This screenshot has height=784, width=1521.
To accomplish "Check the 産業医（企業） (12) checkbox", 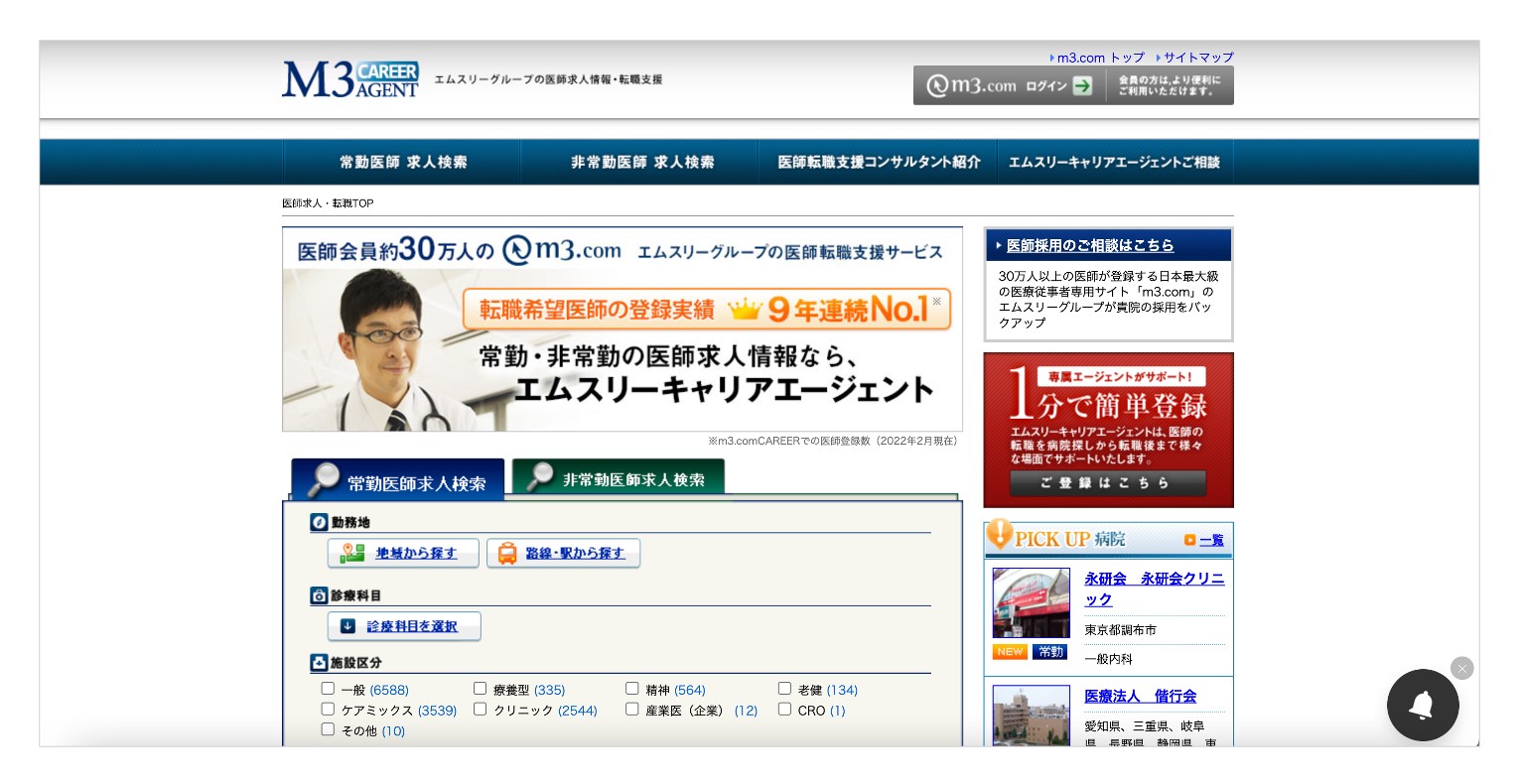I will click(631, 709).
